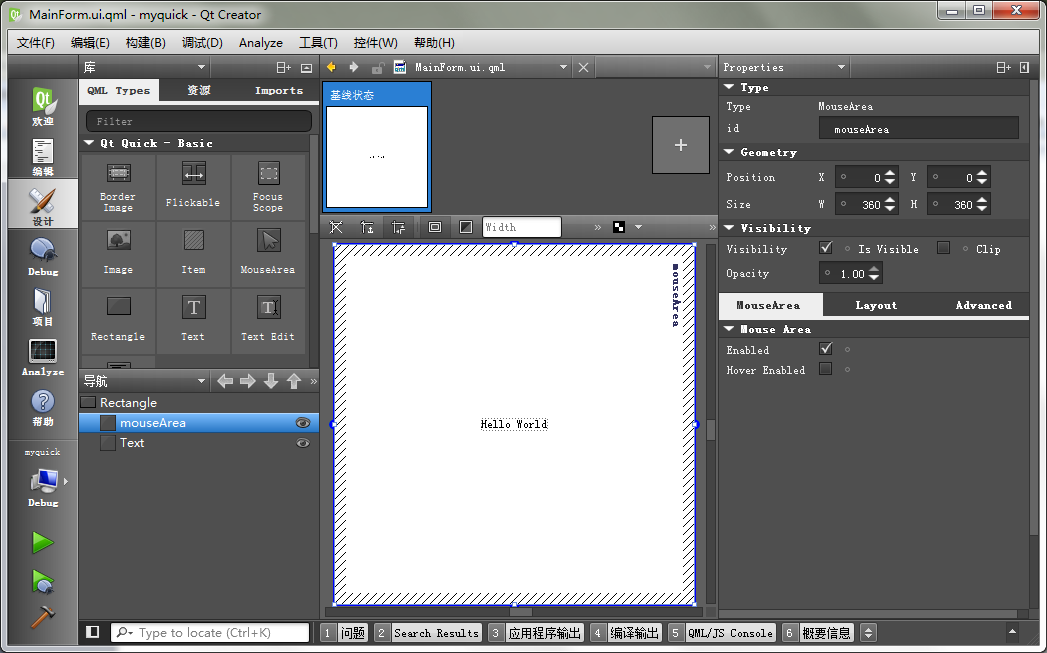Open the Debug mode in sidebar
Image resolution: width=1047 pixels, height=653 pixels.
(43, 257)
